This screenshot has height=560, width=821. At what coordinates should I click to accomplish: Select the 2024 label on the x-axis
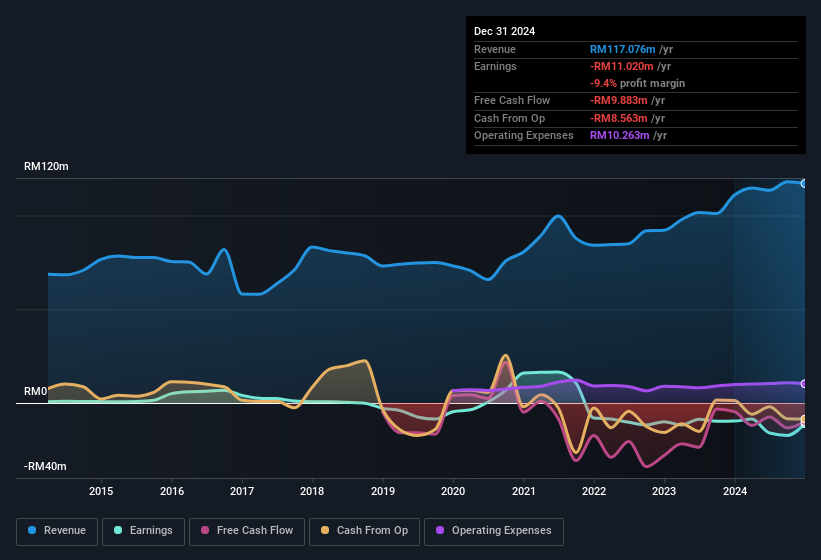click(735, 491)
